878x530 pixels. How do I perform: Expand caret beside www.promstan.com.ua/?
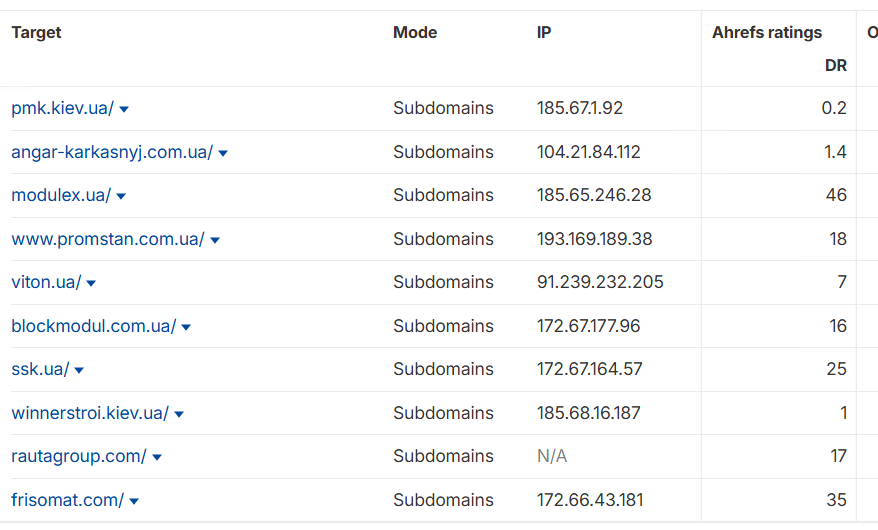[x=215, y=240]
